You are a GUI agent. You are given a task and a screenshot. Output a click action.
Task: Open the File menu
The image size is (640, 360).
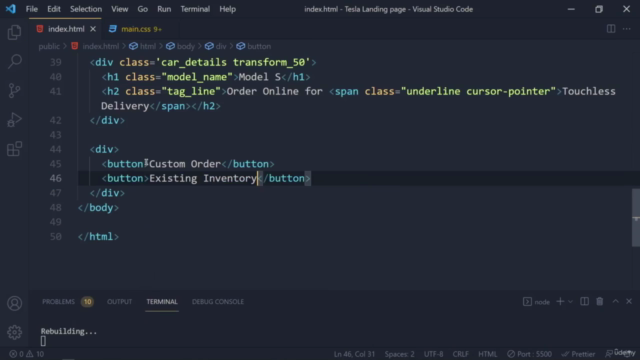click(x=31, y=9)
